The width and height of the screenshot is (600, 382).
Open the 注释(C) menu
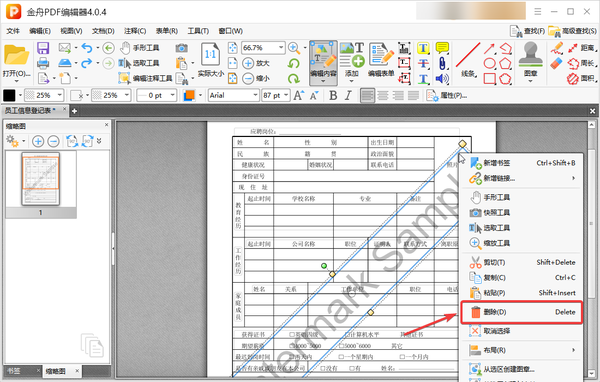tap(135, 31)
